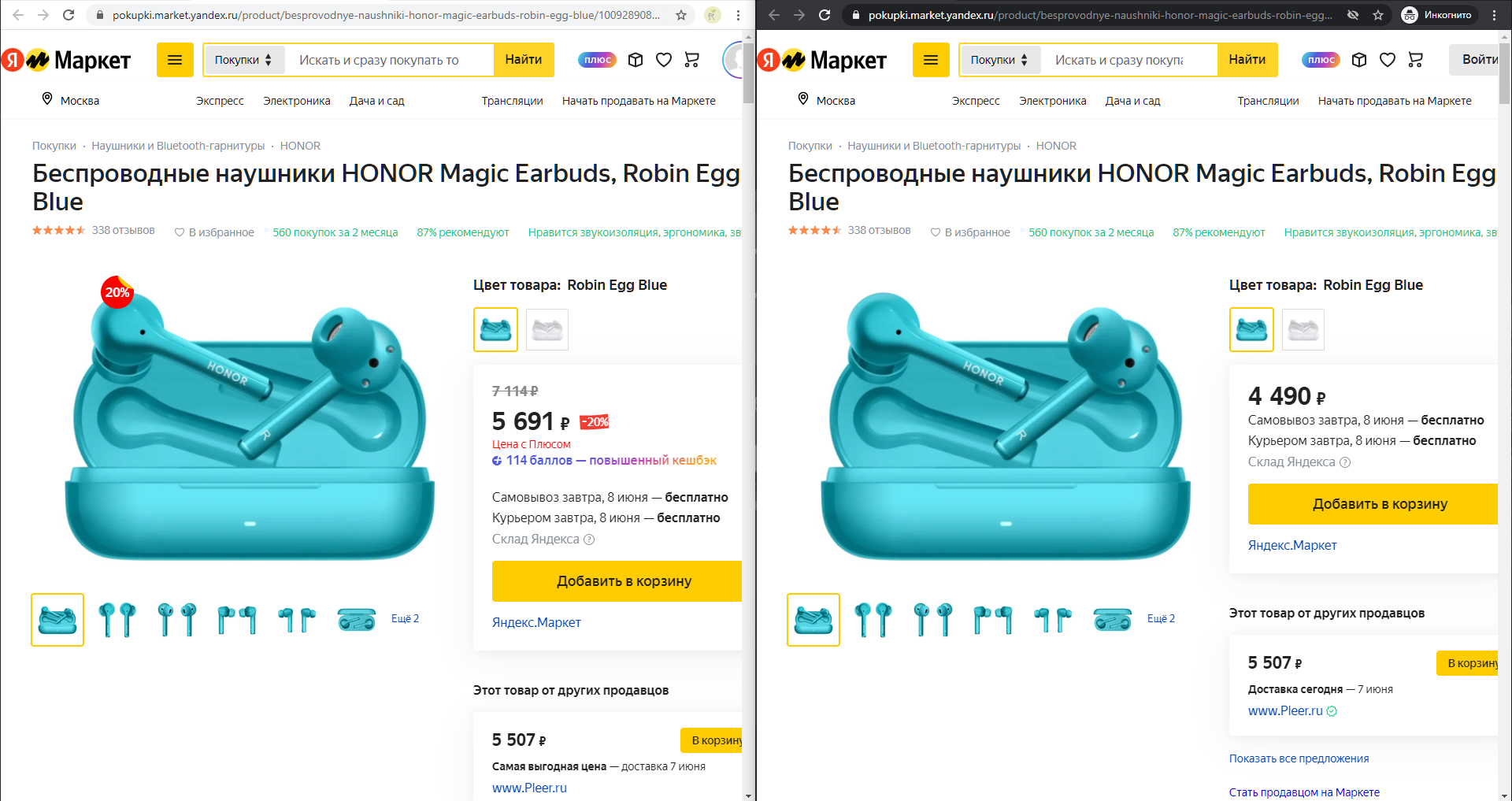Reload the page in right incognito browser

825,15
